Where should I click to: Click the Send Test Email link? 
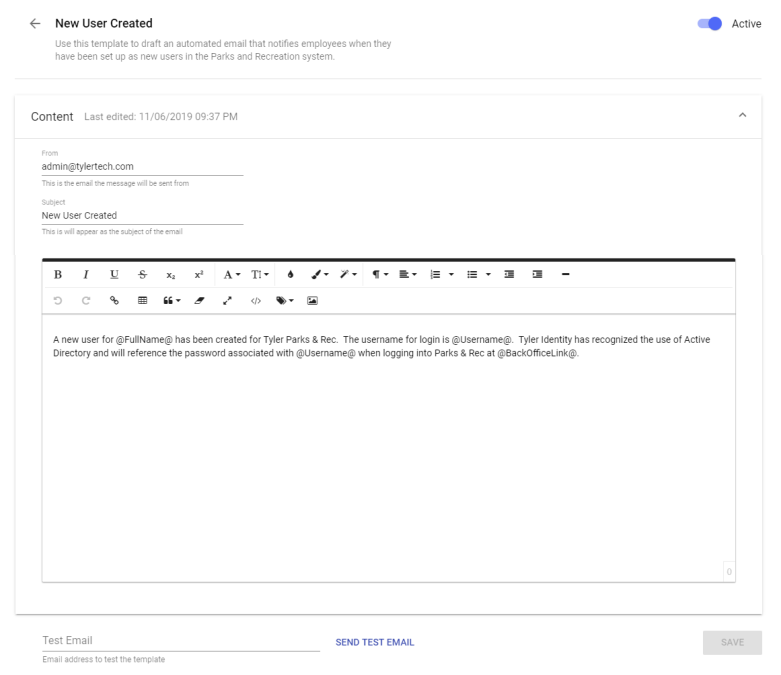click(x=375, y=642)
